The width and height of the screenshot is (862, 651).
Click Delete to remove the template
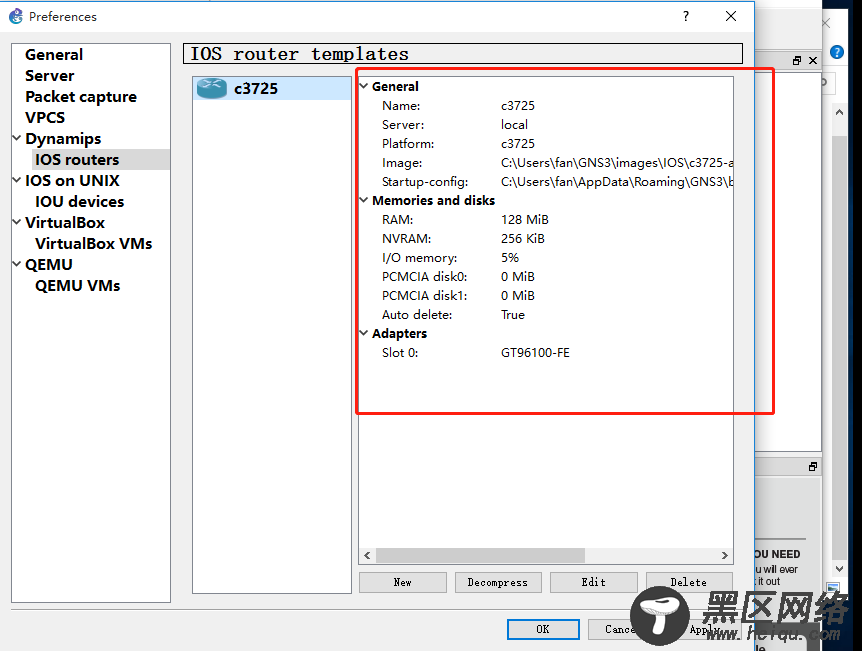[x=689, y=582]
